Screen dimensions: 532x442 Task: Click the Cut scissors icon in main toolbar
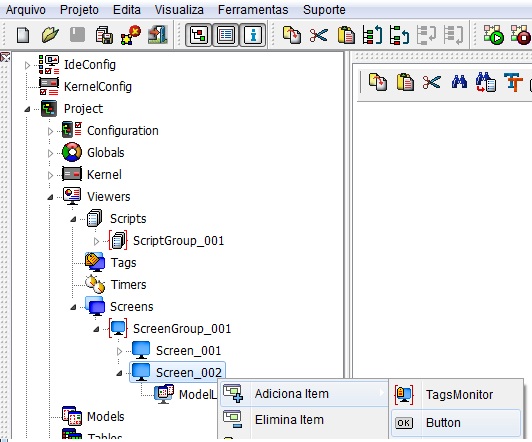click(319, 35)
